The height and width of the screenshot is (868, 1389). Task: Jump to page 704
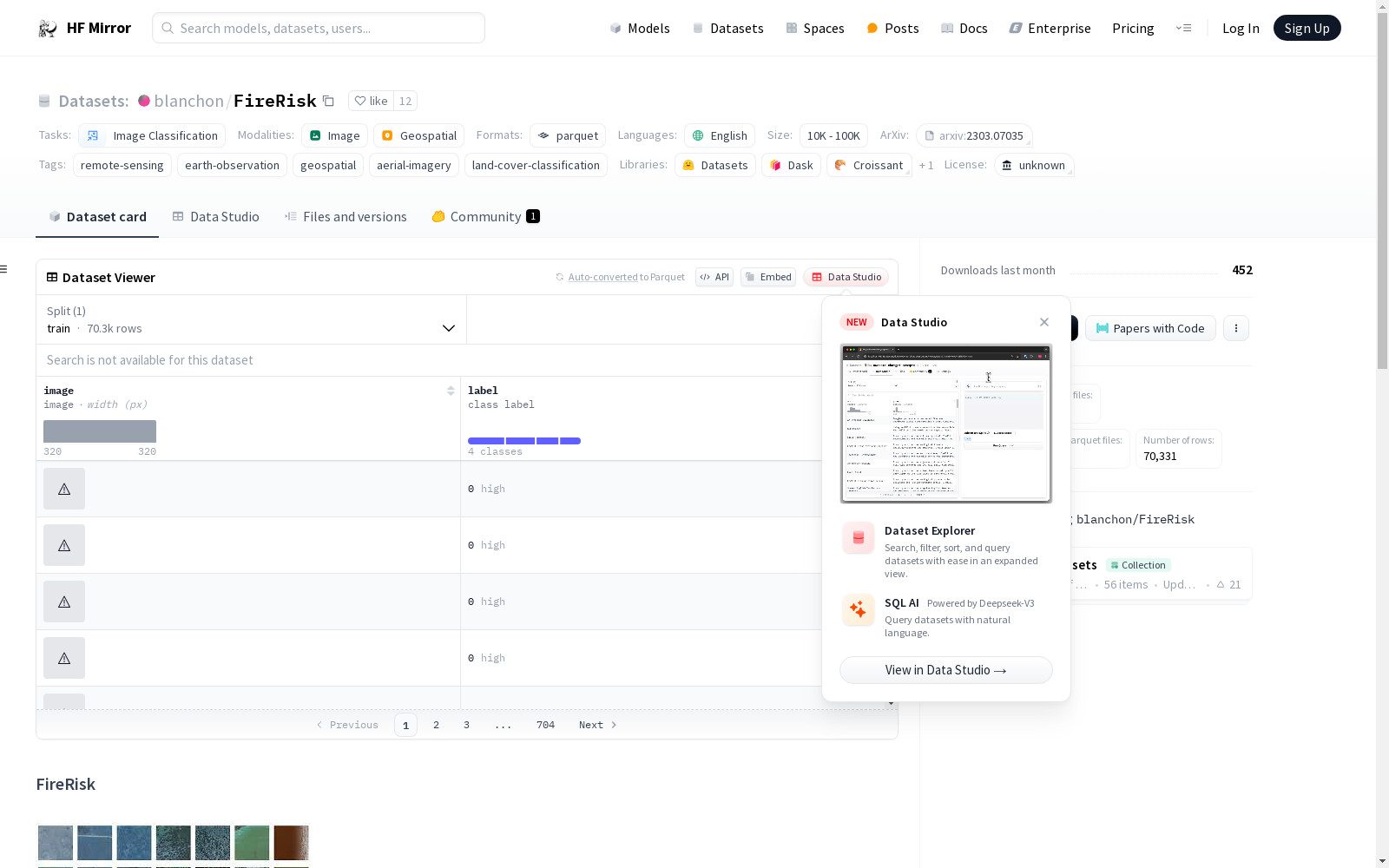coord(545,725)
